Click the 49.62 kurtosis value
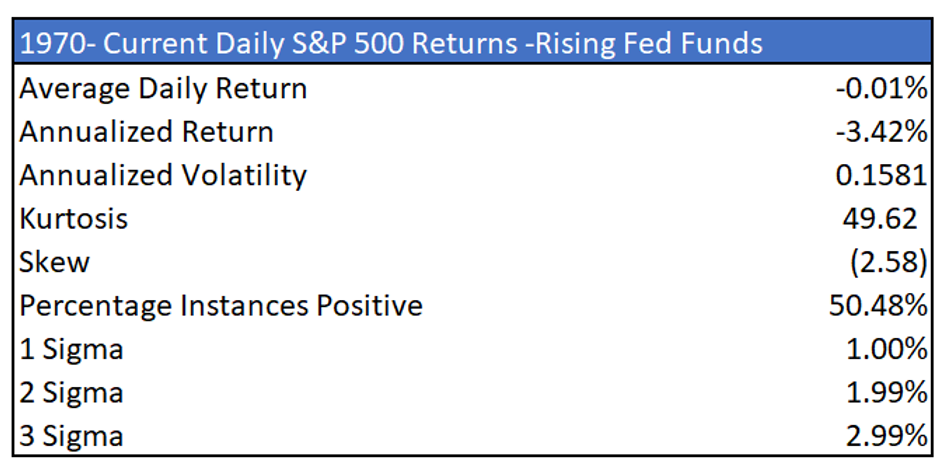Image resolution: width=941 pixels, height=468 pixels. (x=888, y=219)
